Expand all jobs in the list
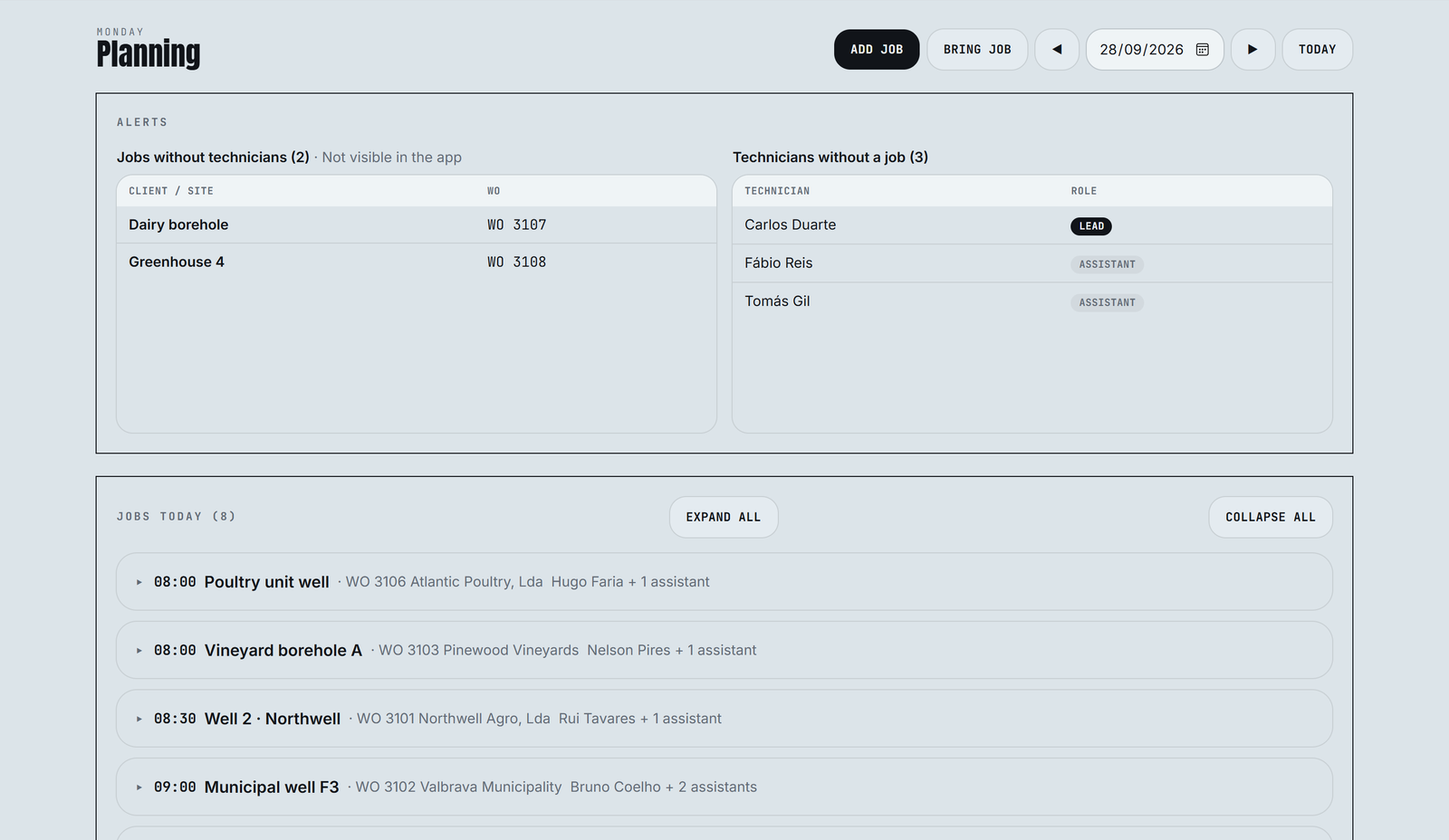1449x840 pixels. (x=724, y=517)
